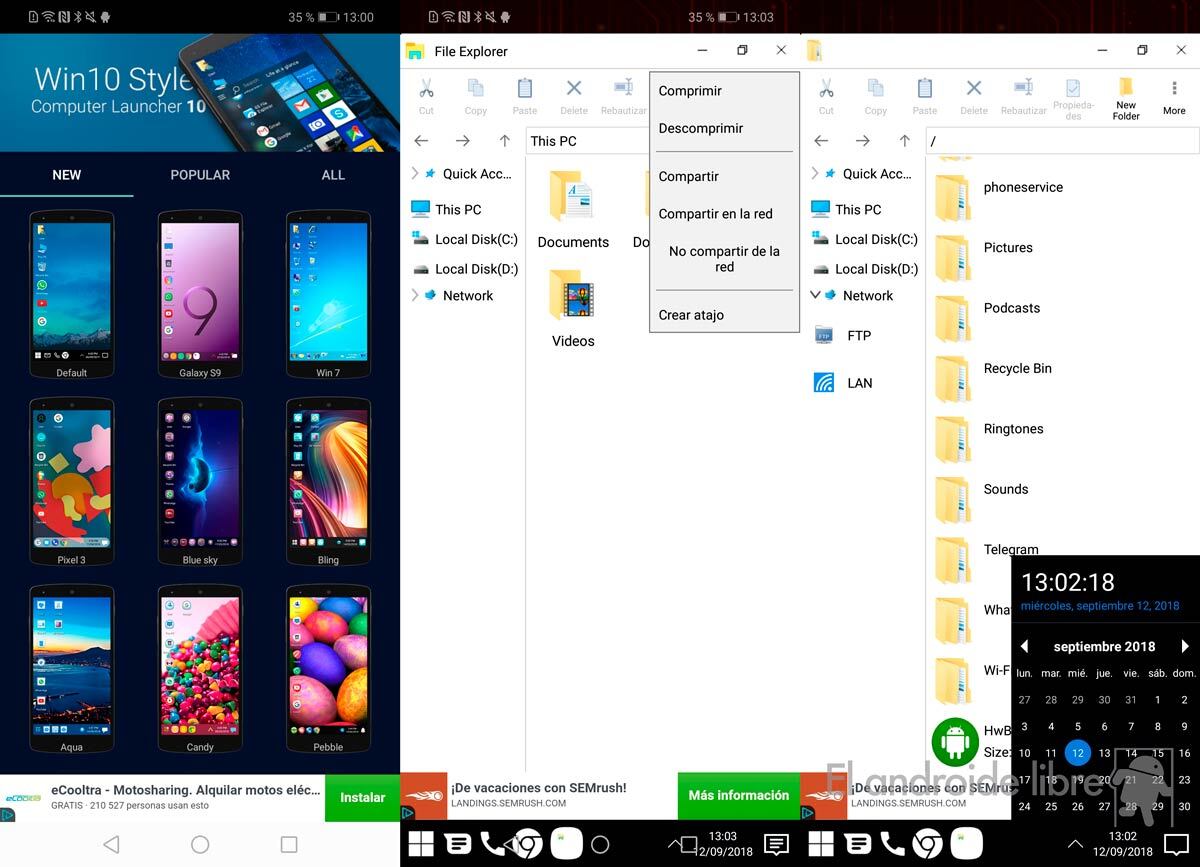
Task: Select the Cut tool in the File Explorer titled window
Action: tap(426, 96)
